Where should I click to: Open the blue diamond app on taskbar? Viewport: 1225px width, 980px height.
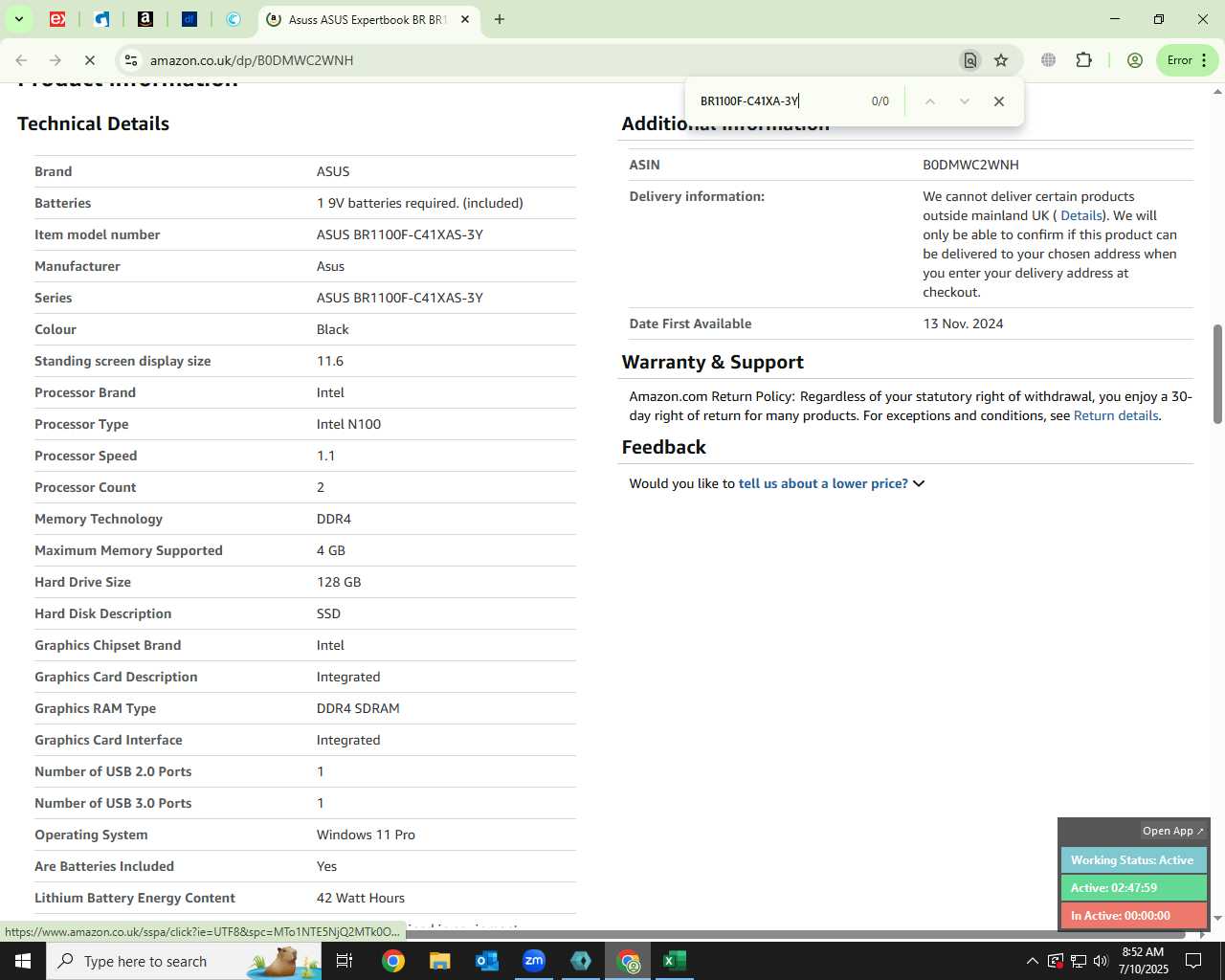[581, 961]
